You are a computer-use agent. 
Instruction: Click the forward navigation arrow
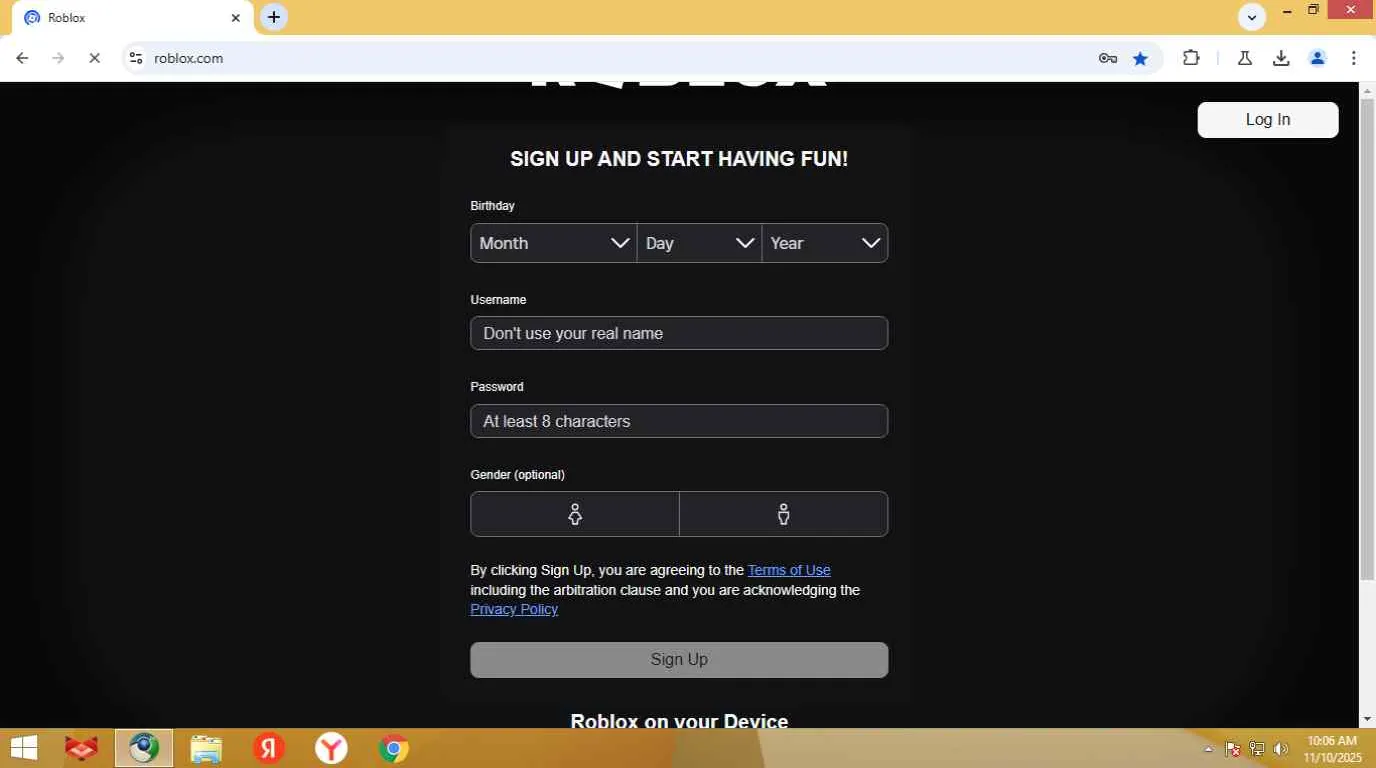[x=58, y=58]
